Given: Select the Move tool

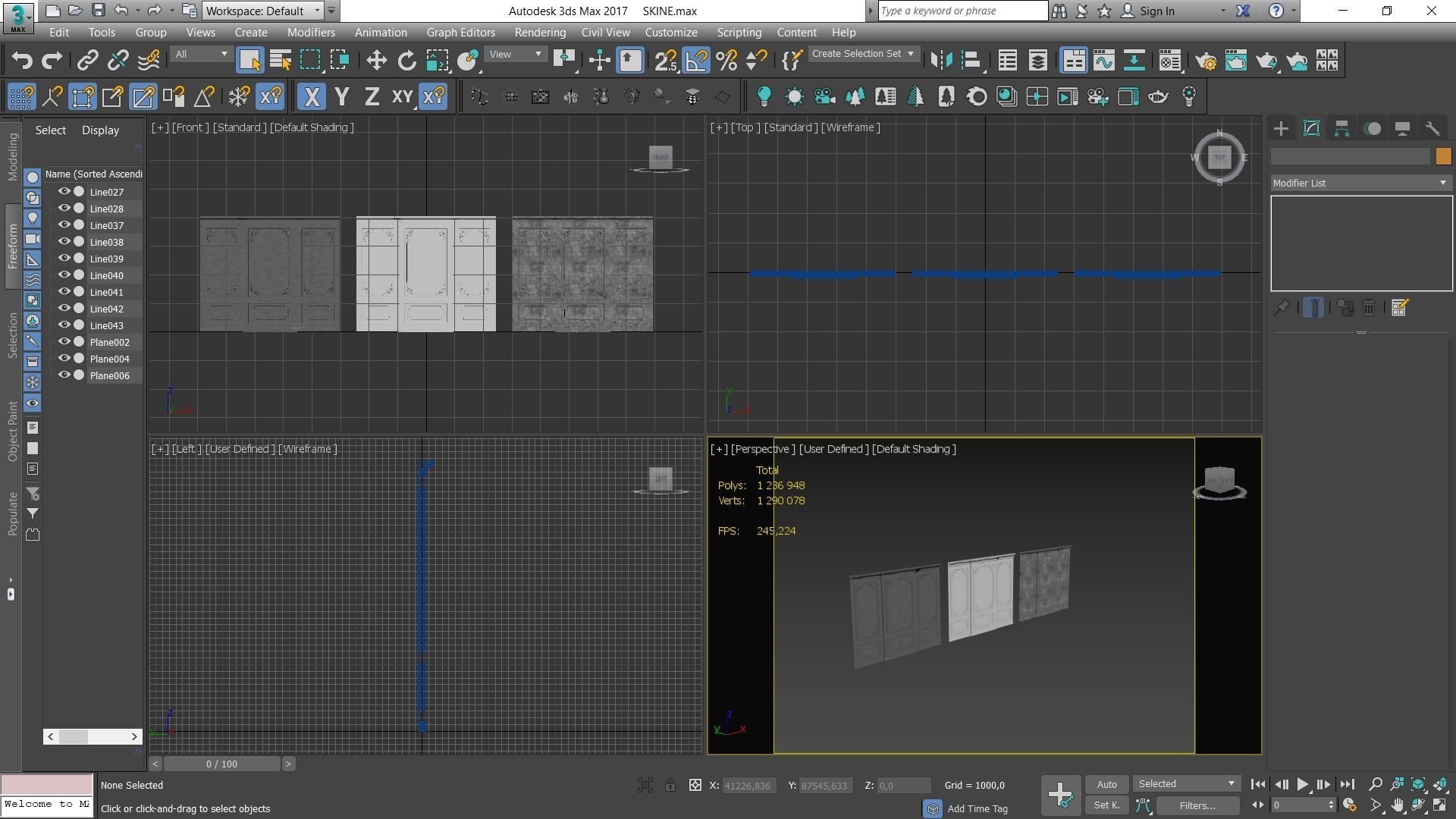Looking at the screenshot, I should pos(376,61).
